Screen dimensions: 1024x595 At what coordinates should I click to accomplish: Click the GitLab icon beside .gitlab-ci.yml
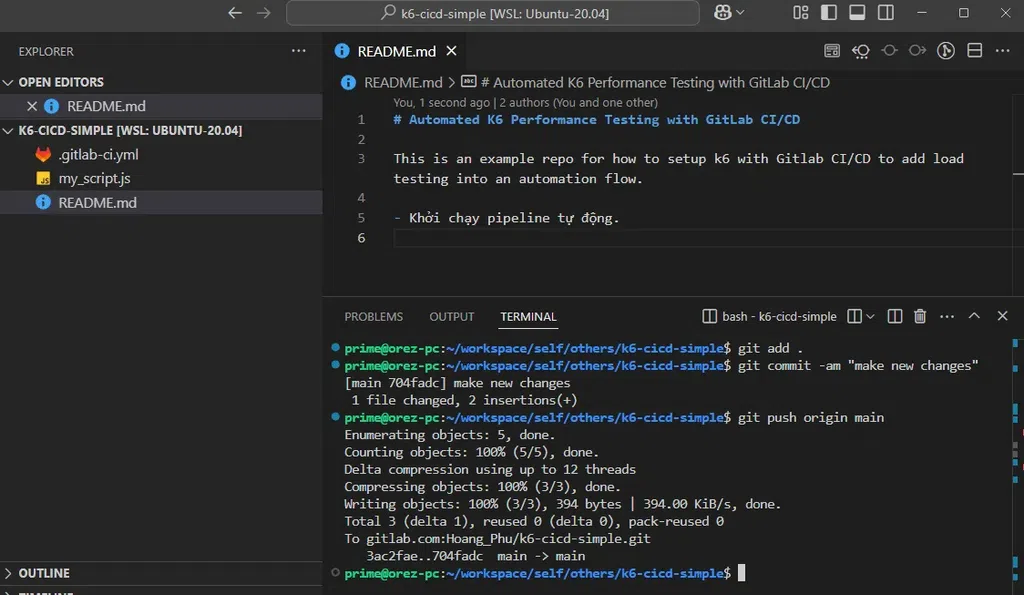43,155
